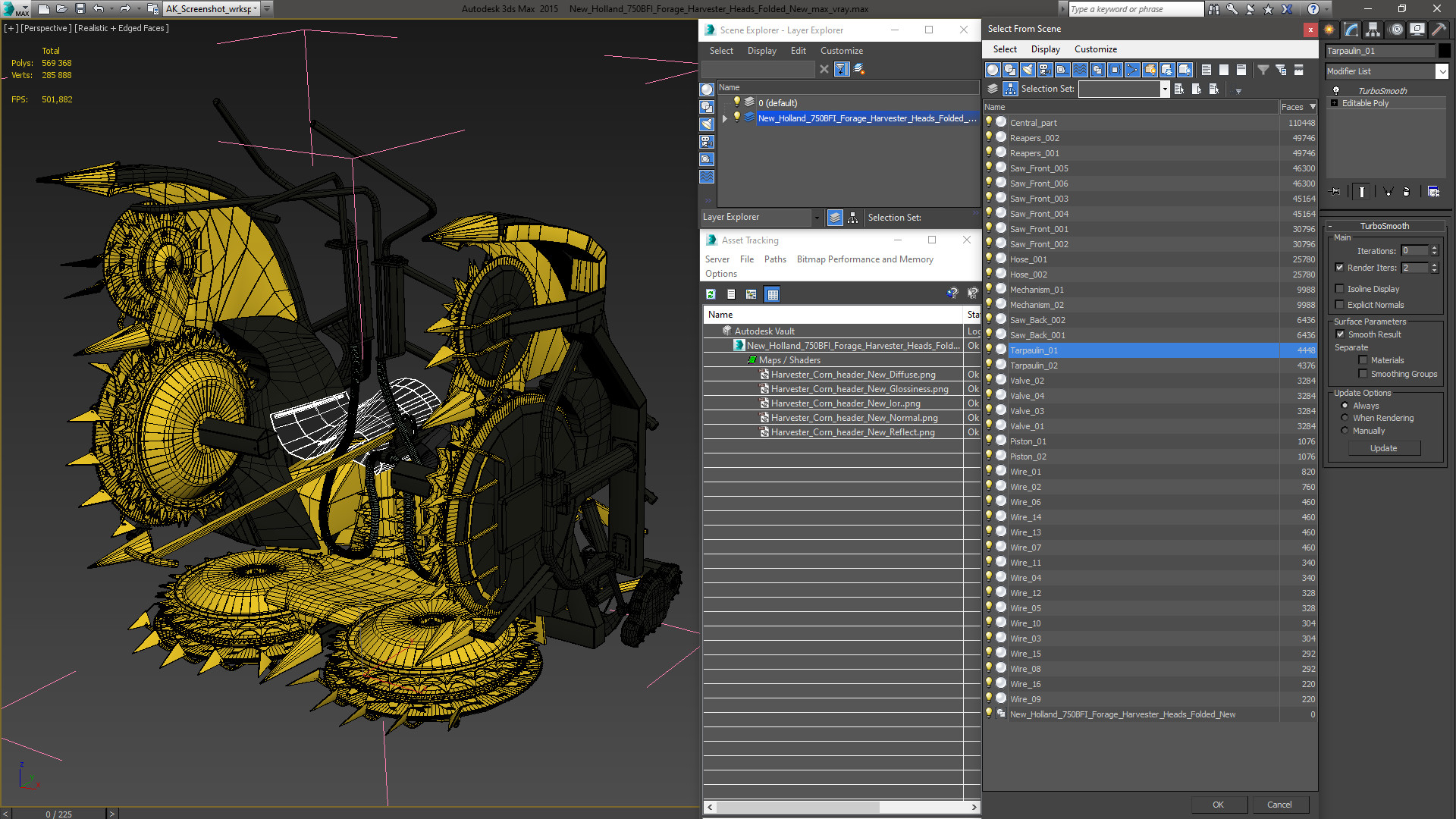This screenshot has width=1456, height=819.
Task: Switch to Sort by Layer in Select From Scene
Action: 993,89
